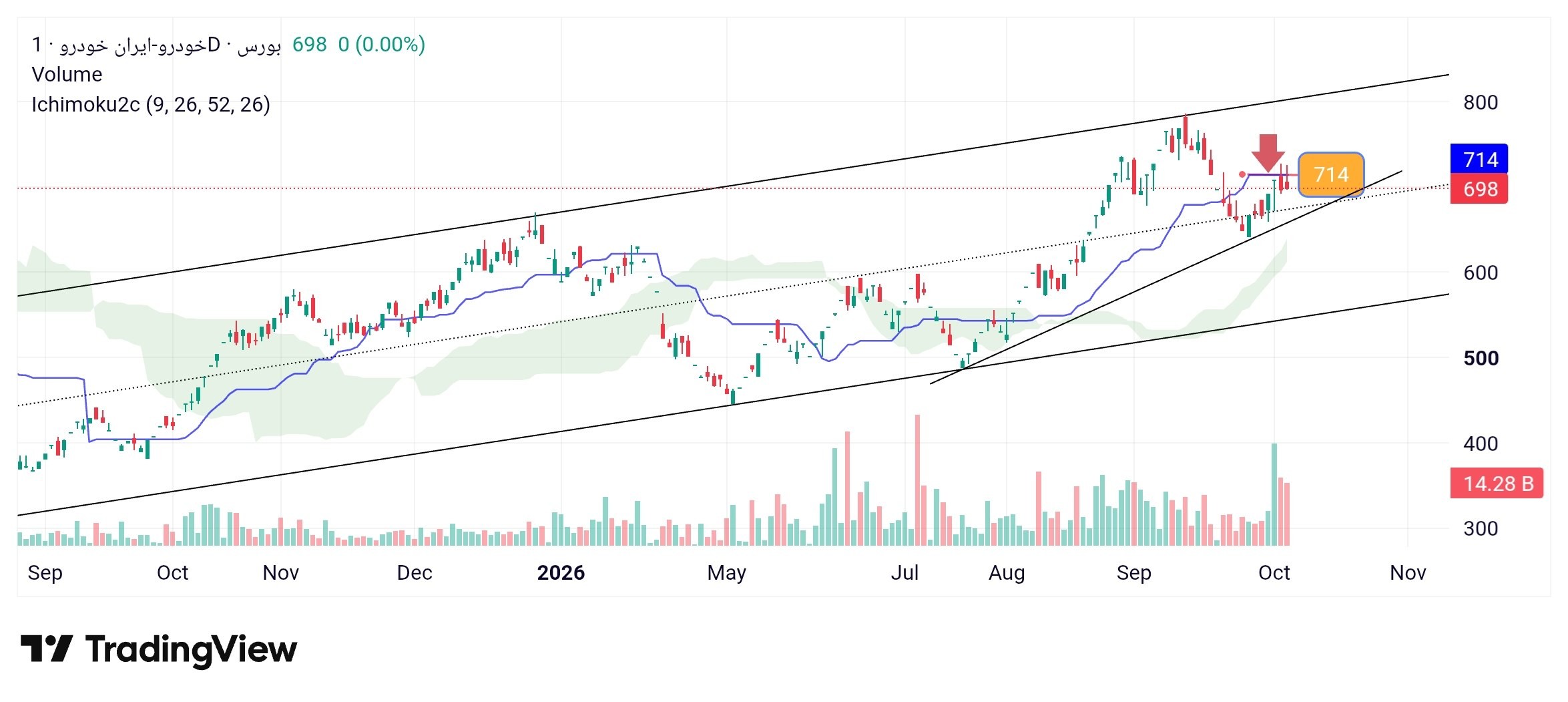This screenshot has height=702, width=1568.
Task: Click the Dec label on time axis
Action: [415, 572]
